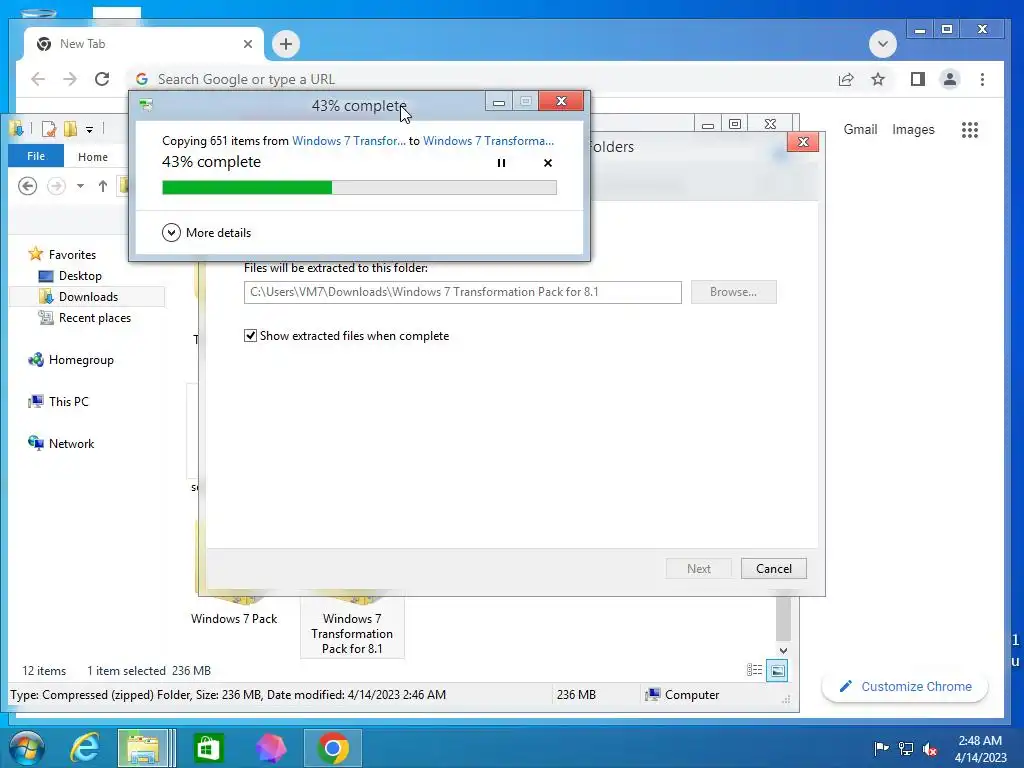Open Chrome three-dot menu
Viewport: 1024px width, 768px height.
click(982, 79)
